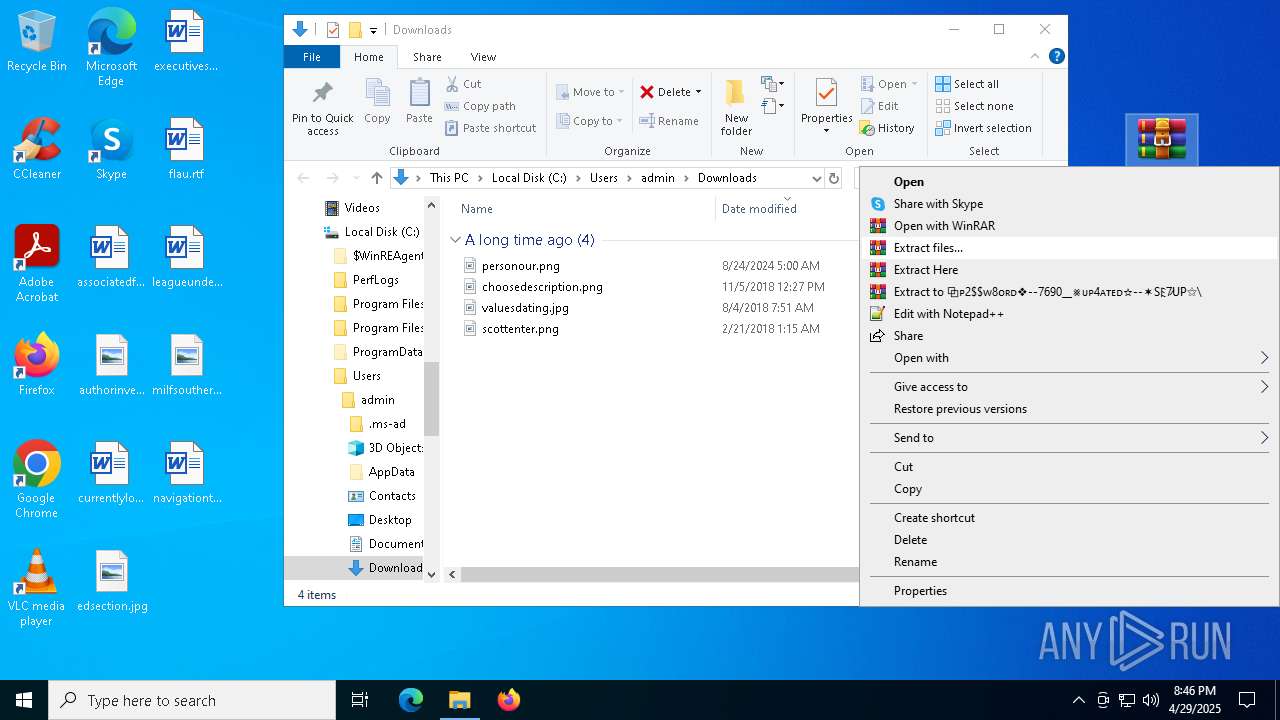Image resolution: width=1280 pixels, height=720 pixels.
Task: Sort by Date modified column
Action: pyautogui.click(x=759, y=209)
